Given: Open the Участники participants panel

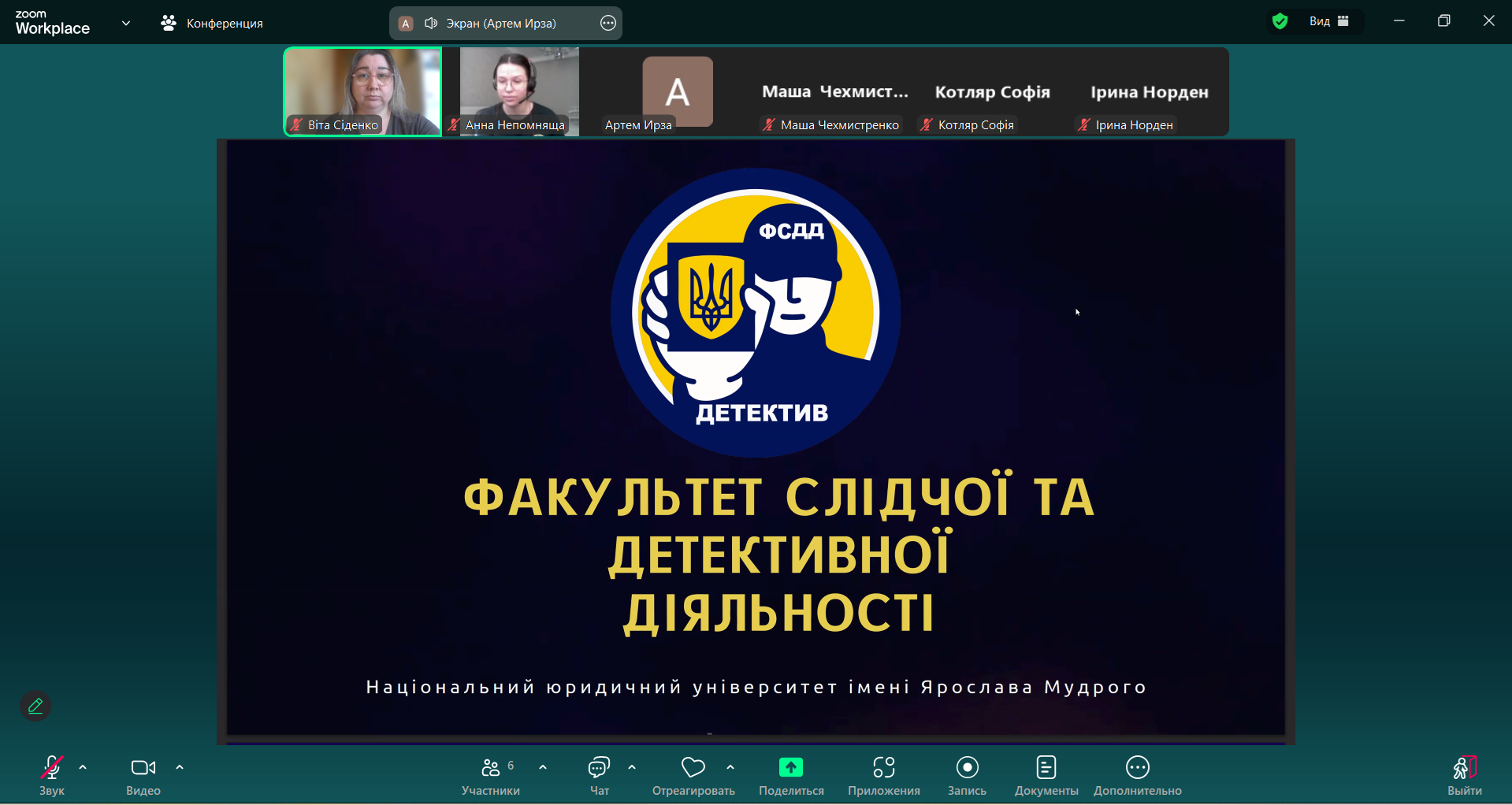Looking at the screenshot, I should 491,776.
